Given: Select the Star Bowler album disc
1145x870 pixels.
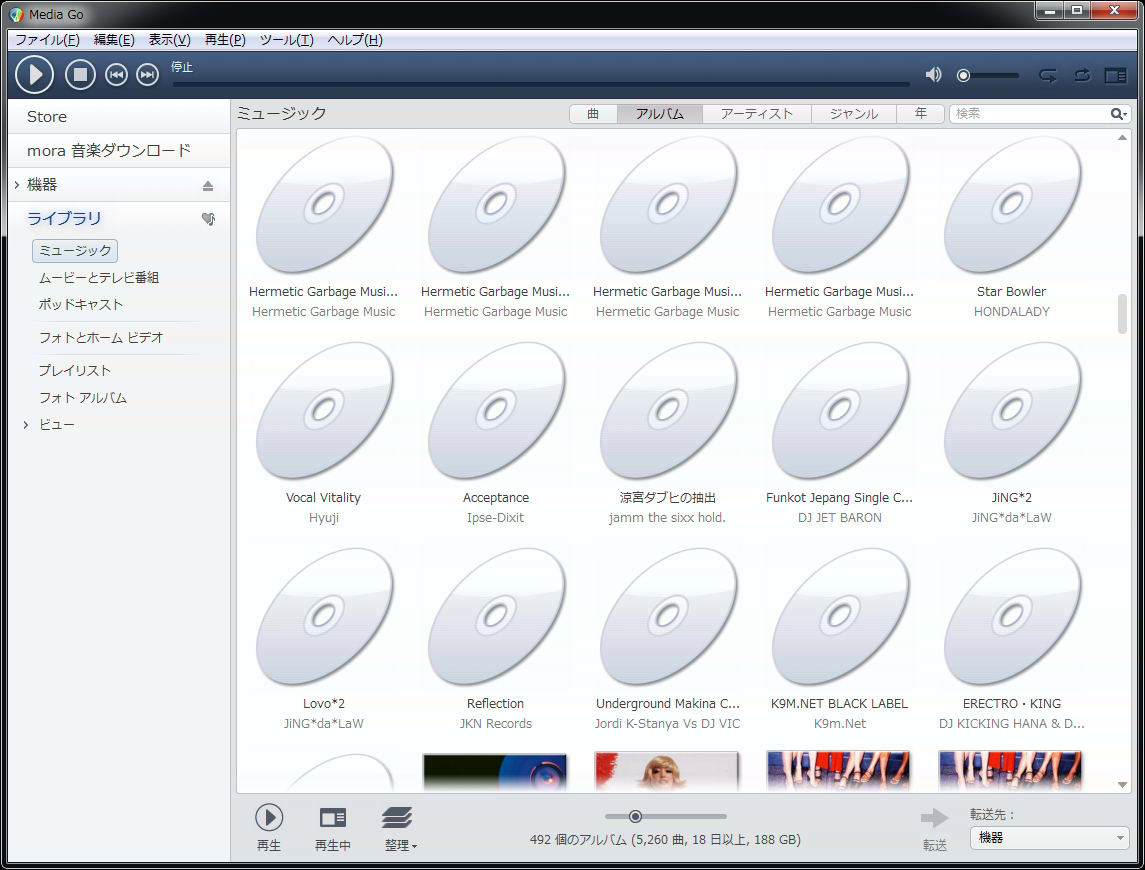Looking at the screenshot, I should (1011, 206).
